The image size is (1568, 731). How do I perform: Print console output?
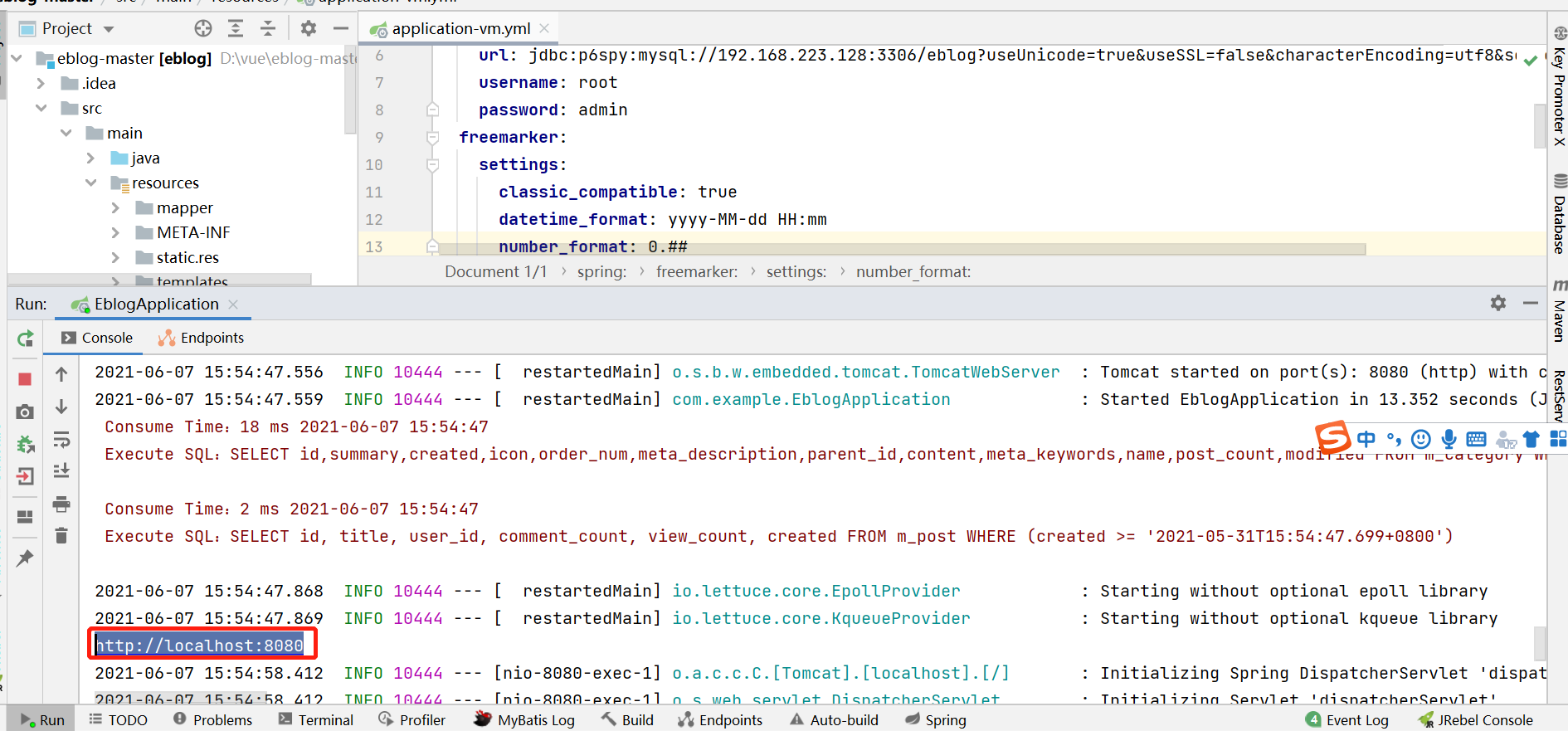(x=61, y=504)
